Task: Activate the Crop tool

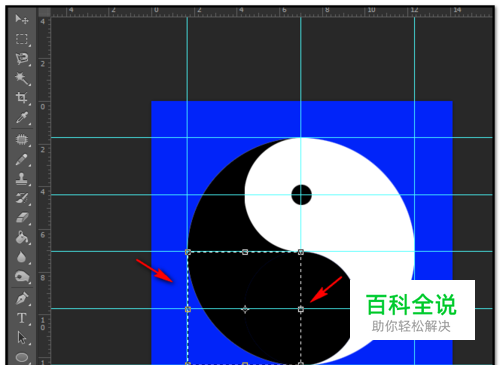Action: pos(22,98)
